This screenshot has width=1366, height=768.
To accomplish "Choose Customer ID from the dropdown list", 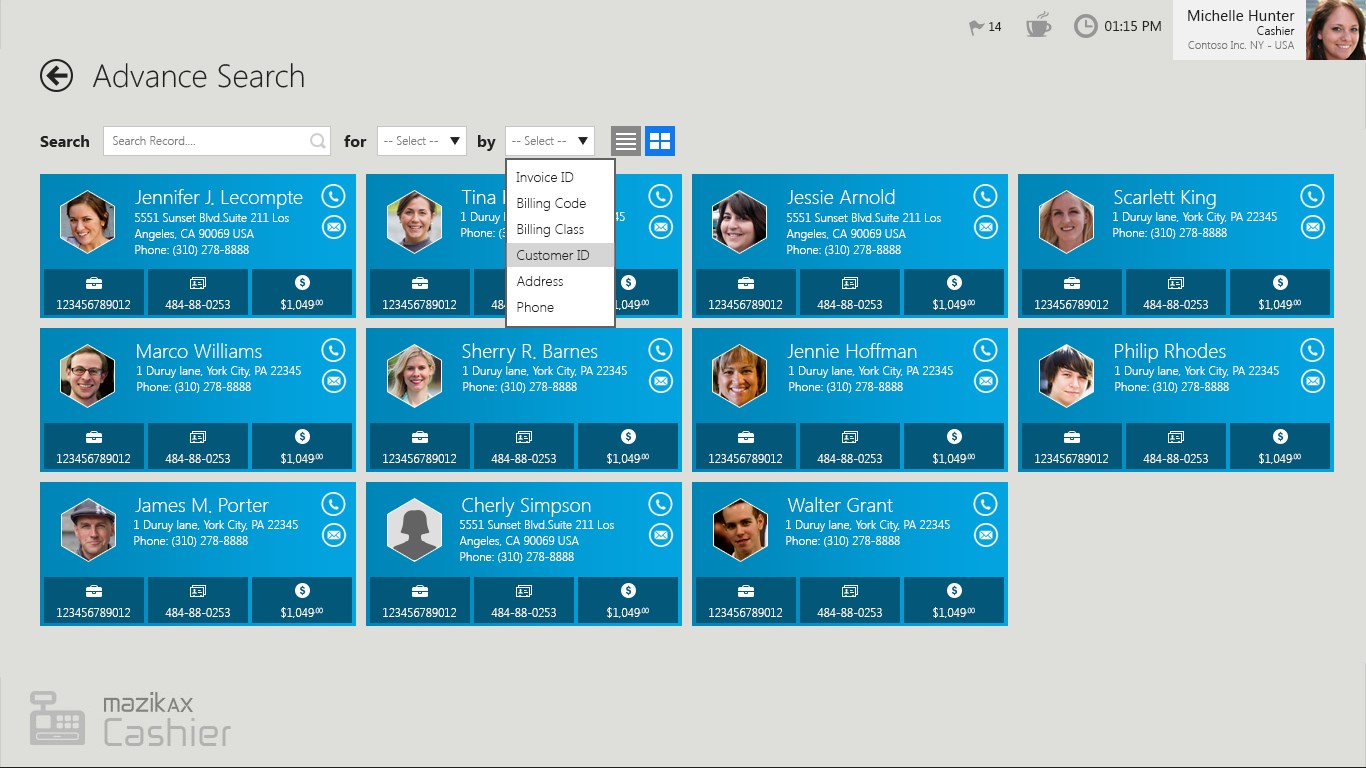I will 553,255.
